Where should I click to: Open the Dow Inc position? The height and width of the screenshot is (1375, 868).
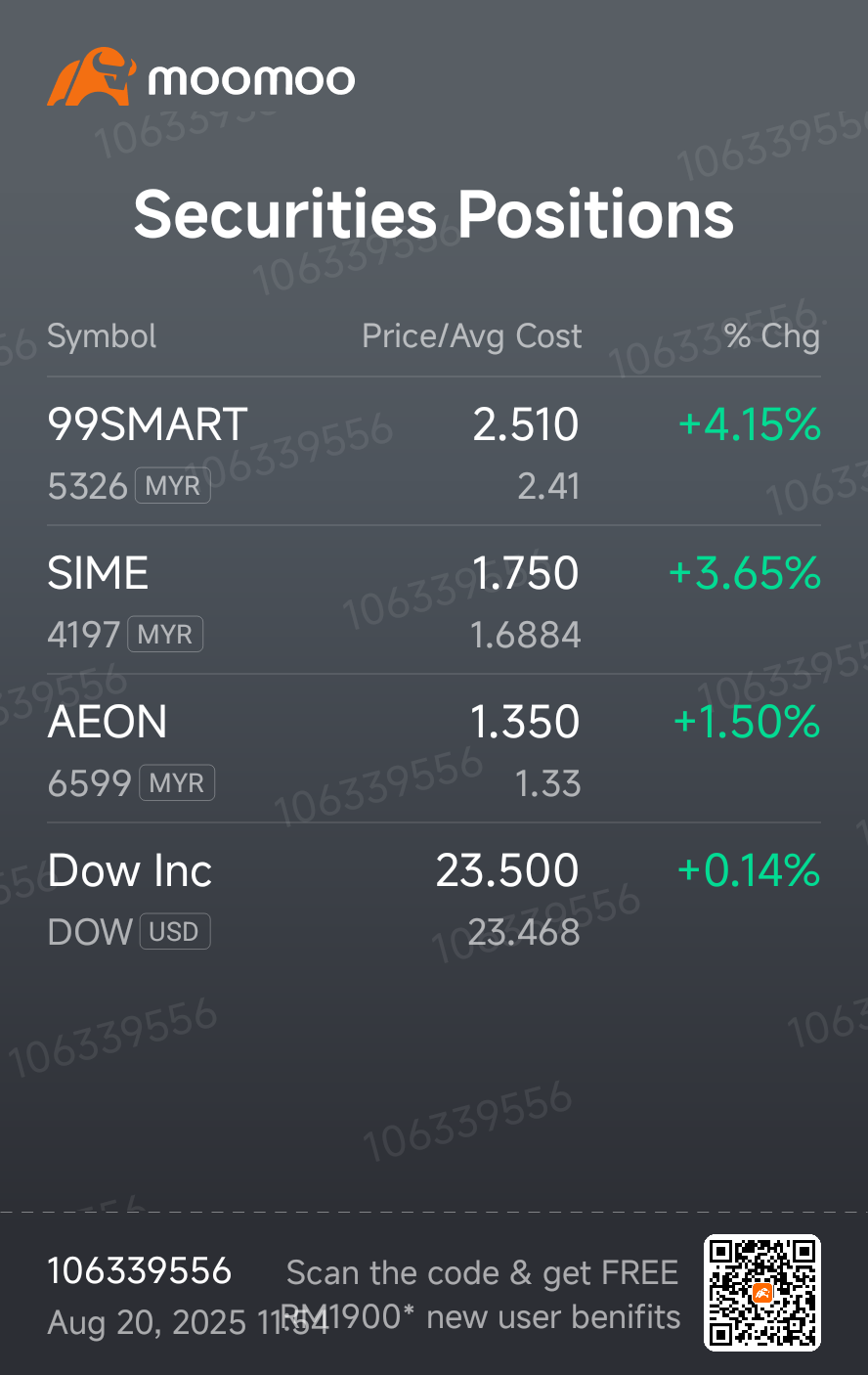[x=434, y=898]
